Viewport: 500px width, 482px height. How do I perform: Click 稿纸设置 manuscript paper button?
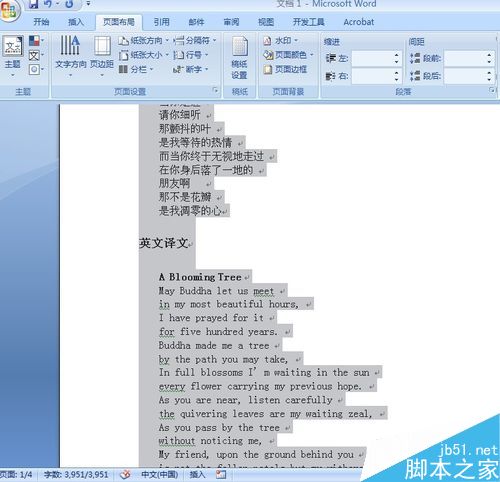click(239, 57)
